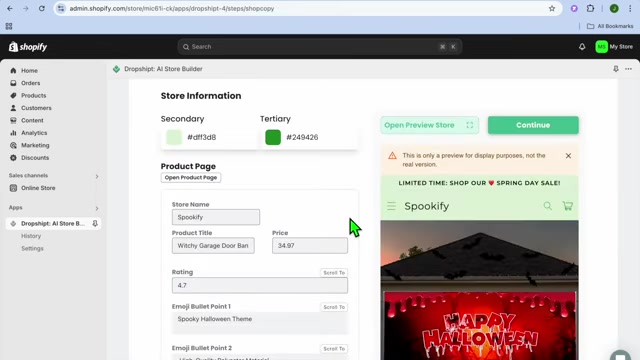Bookmark this page with the star icon
Image resolution: width=640 pixels, height=360 pixels.
pos(552,8)
